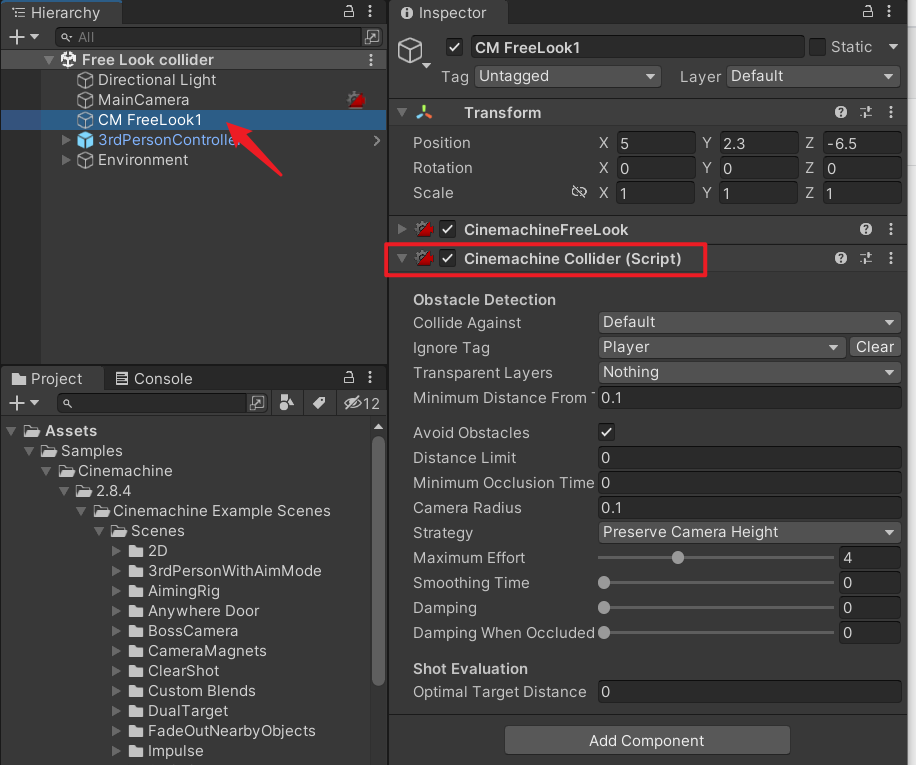Open the Layer dropdown showing Default
This screenshot has width=916, height=765.
[813, 76]
